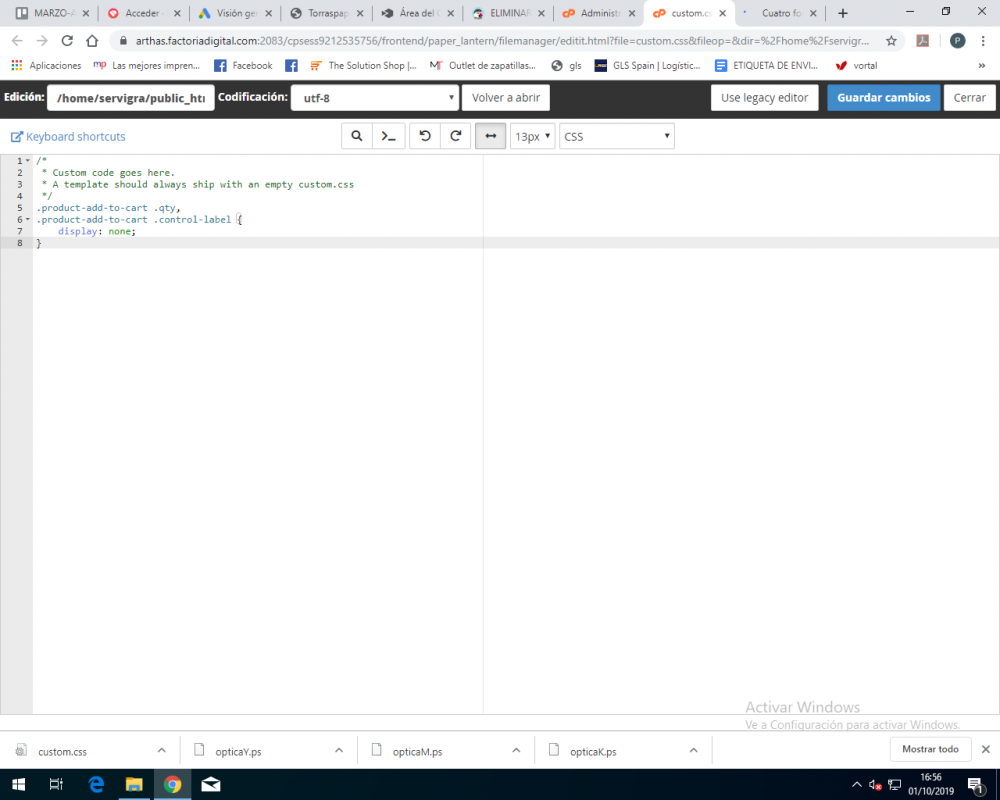Click Use legacy editor
The height and width of the screenshot is (800, 1000).
764,97
